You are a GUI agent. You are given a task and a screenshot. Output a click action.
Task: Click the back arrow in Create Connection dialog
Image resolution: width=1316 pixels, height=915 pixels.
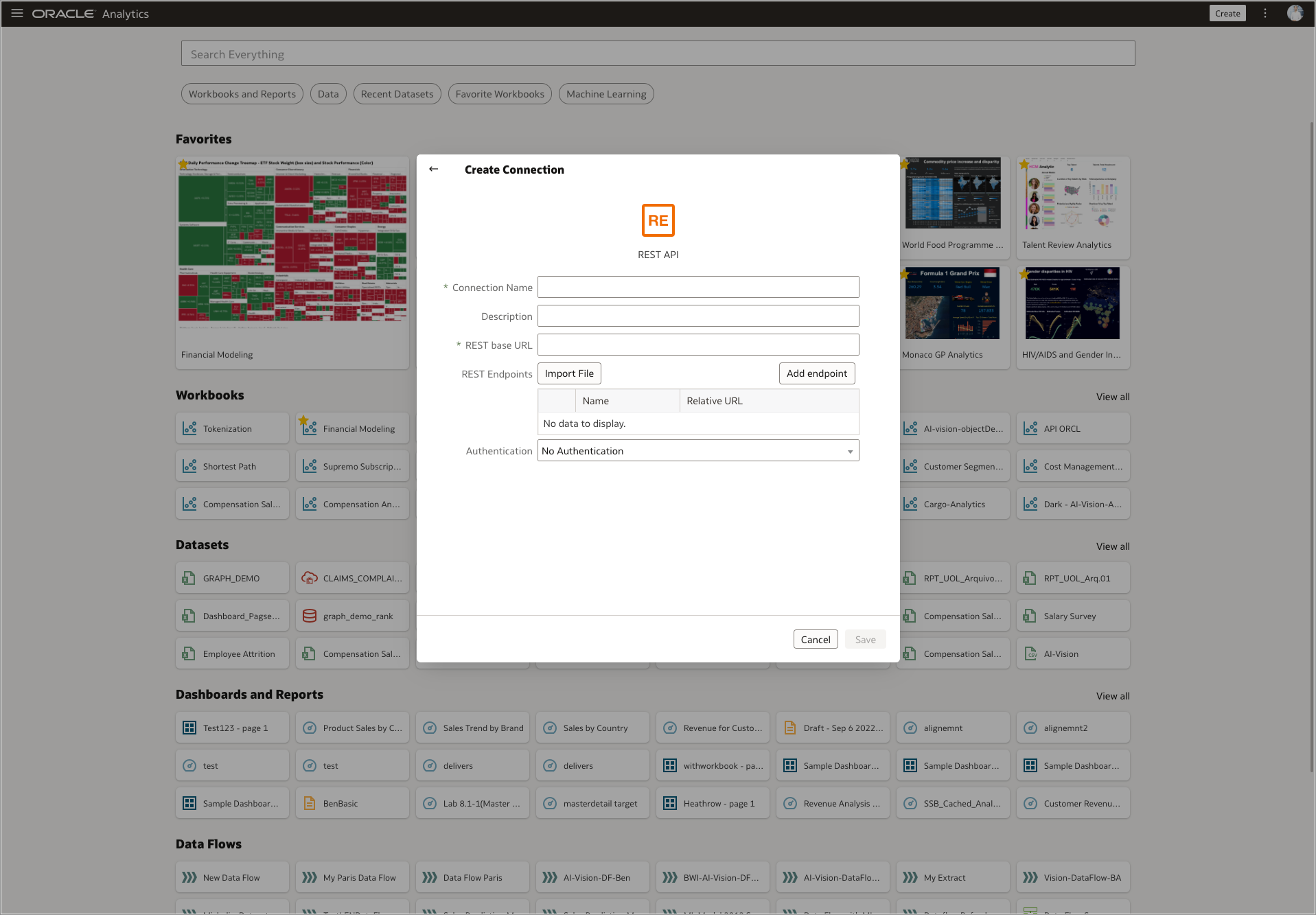tap(434, 169)
